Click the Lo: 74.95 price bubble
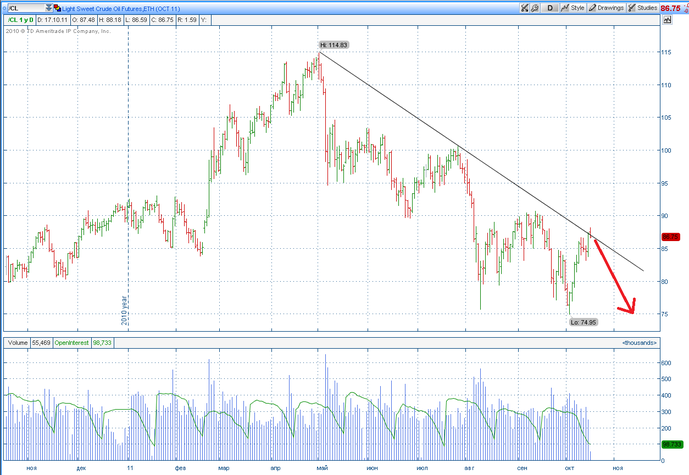This screenshot has height=475, width=689. tap(584, 322)
